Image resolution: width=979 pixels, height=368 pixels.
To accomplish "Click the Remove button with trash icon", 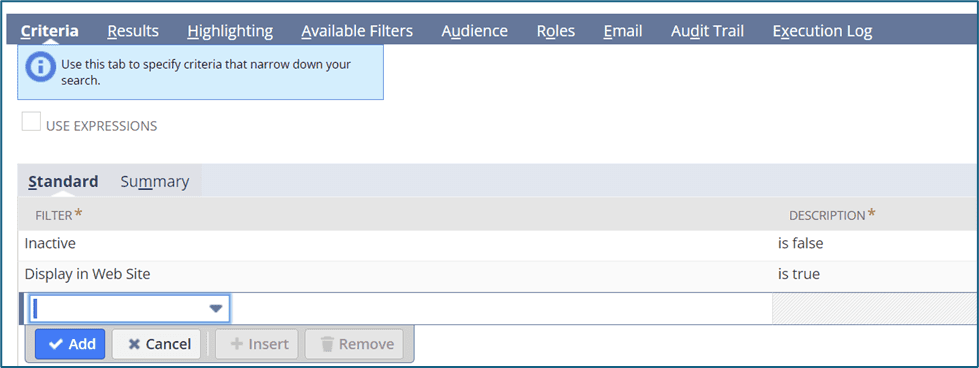I will click(x=354, y=344).
